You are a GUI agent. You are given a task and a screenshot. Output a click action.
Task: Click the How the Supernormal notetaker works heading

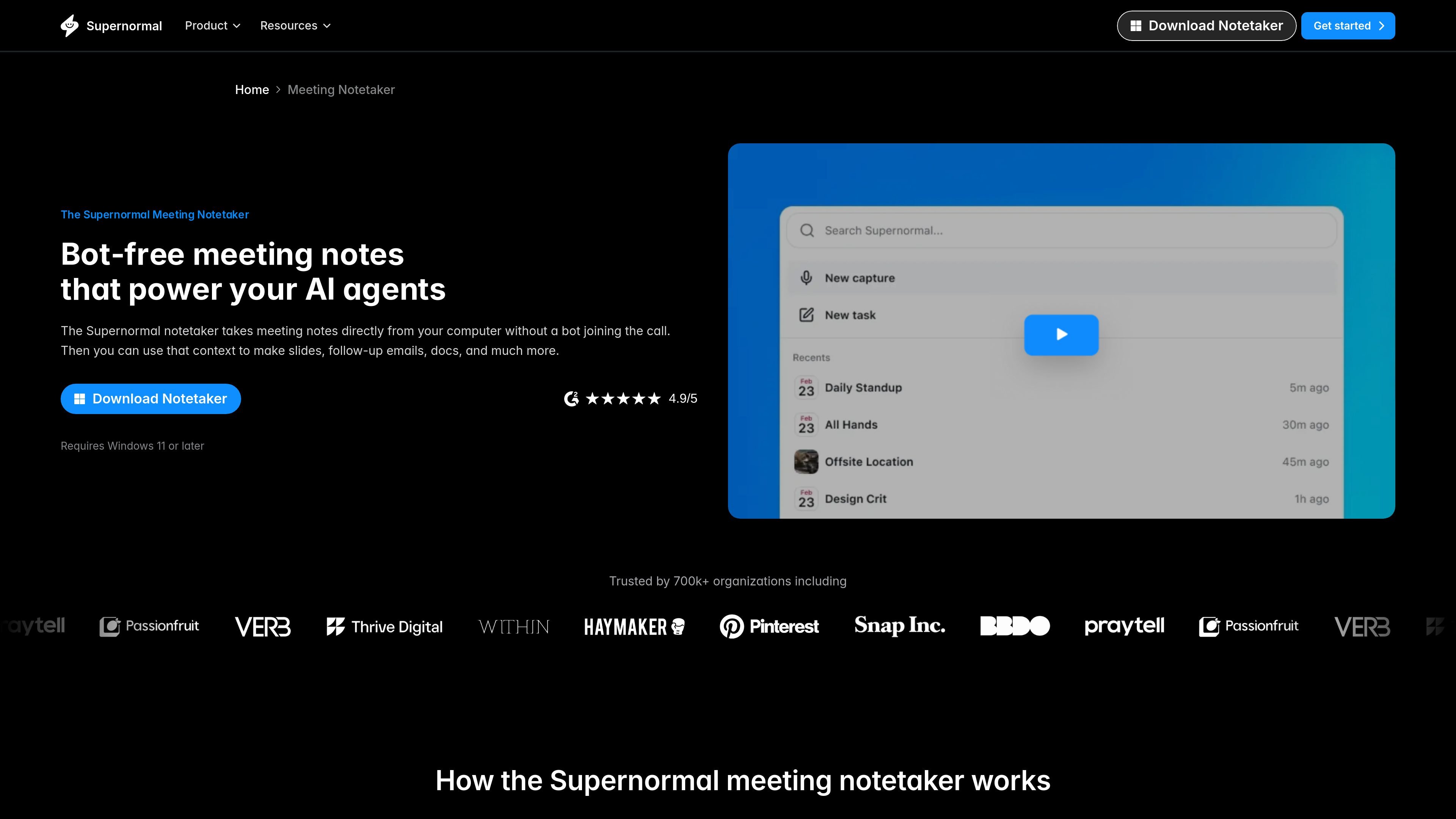click(743, 781)
